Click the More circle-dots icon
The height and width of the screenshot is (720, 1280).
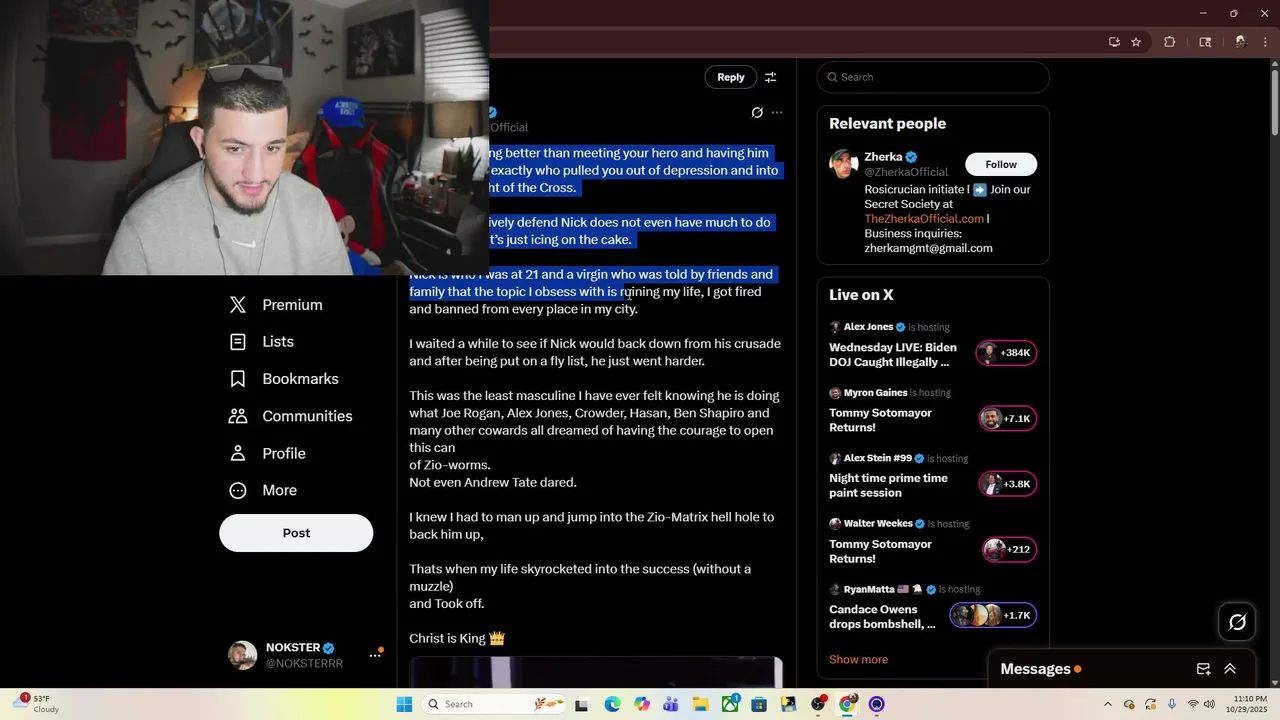(x=238, y=490)
